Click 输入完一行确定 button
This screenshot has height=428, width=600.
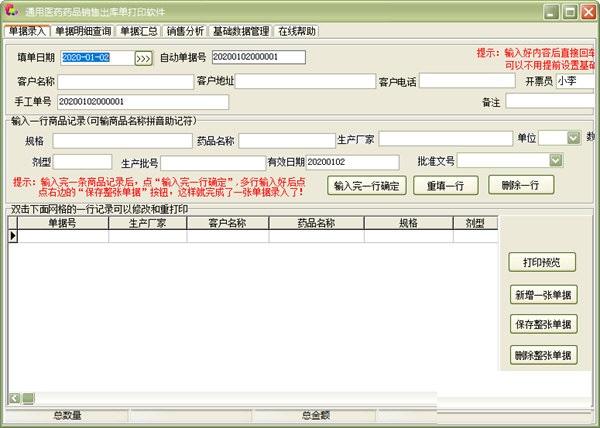click(367, 186)
